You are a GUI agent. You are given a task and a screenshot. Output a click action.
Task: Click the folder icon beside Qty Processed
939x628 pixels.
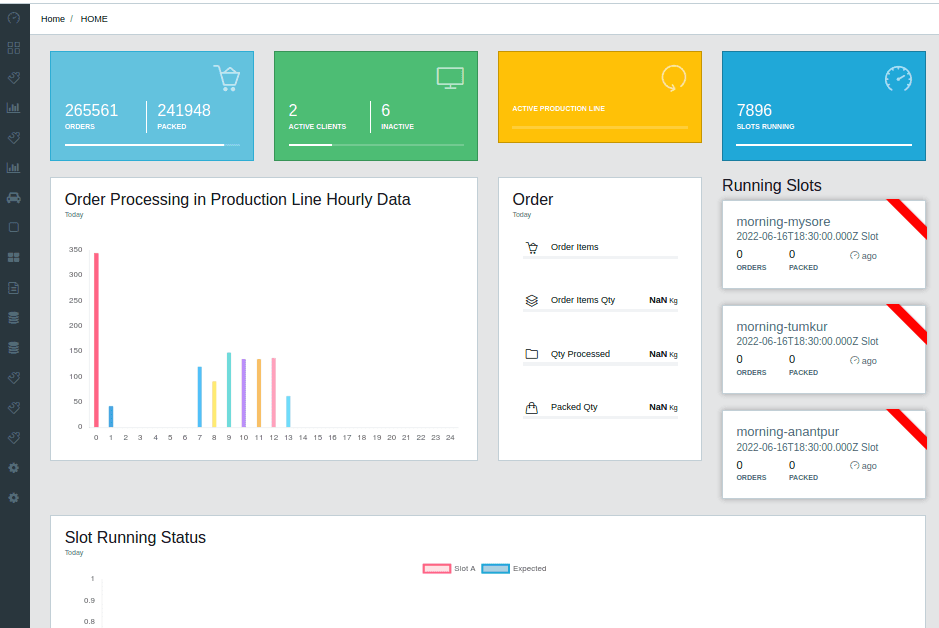tap(532, 354)
